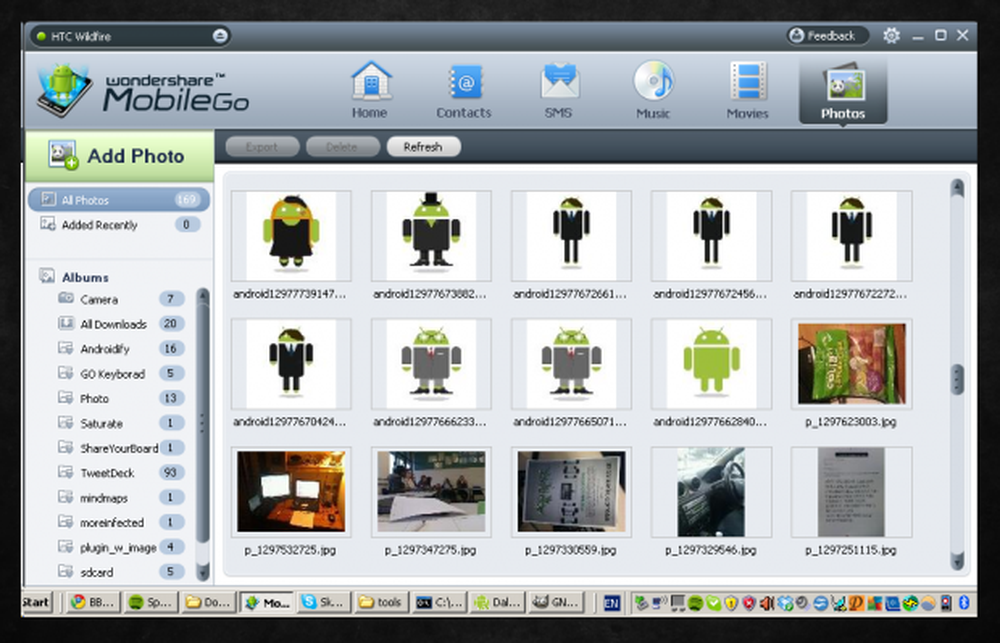
Task: Switch to the Movies tab
Action: 747,90
